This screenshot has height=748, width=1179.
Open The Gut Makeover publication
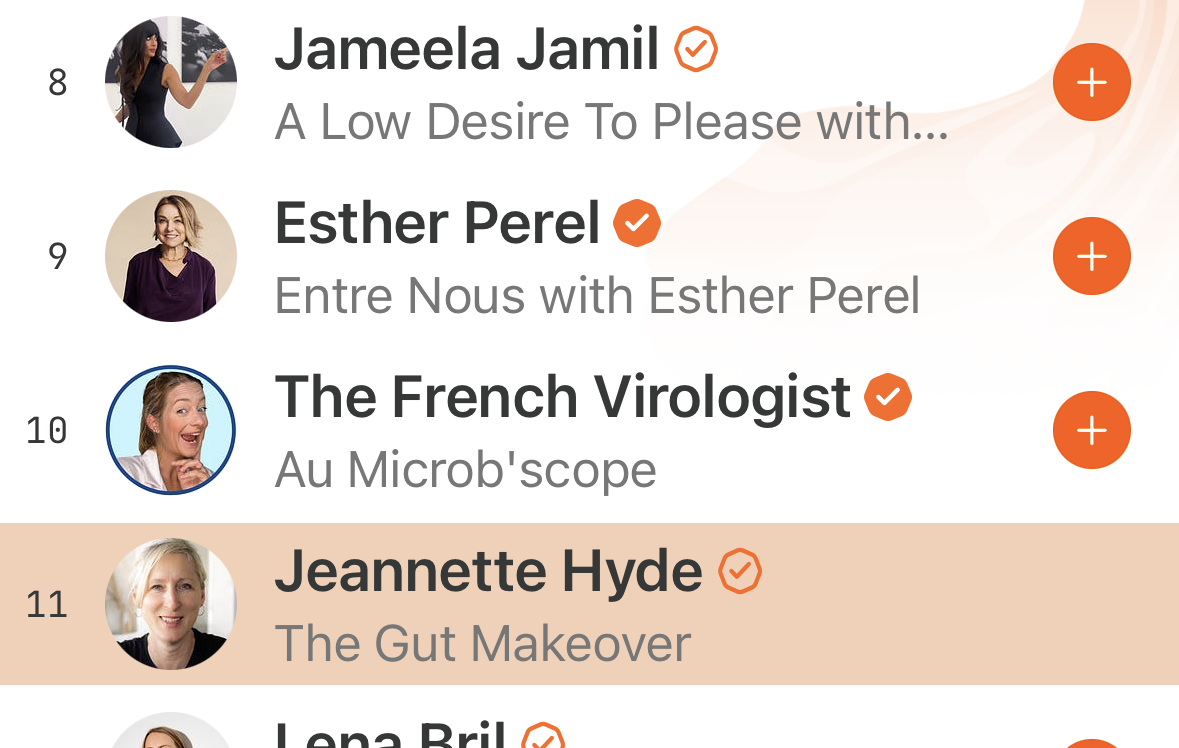click(482, 644)
